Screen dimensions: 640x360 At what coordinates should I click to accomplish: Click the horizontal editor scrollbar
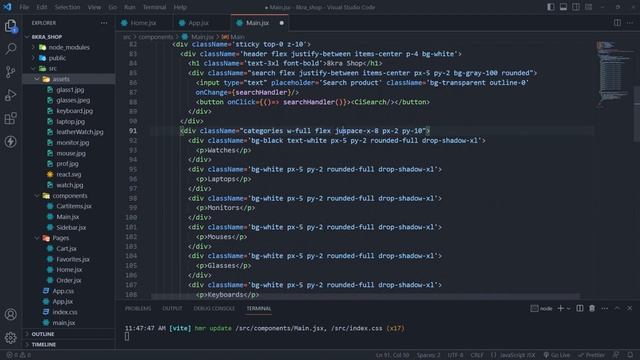pyautogui.click(x=365, y=296)
